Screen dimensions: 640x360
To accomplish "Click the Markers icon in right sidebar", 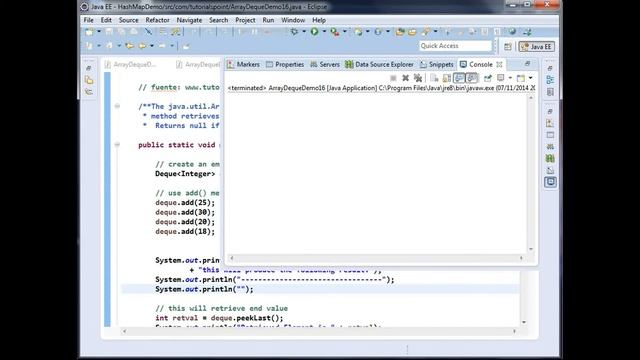I will click(550, 123).
